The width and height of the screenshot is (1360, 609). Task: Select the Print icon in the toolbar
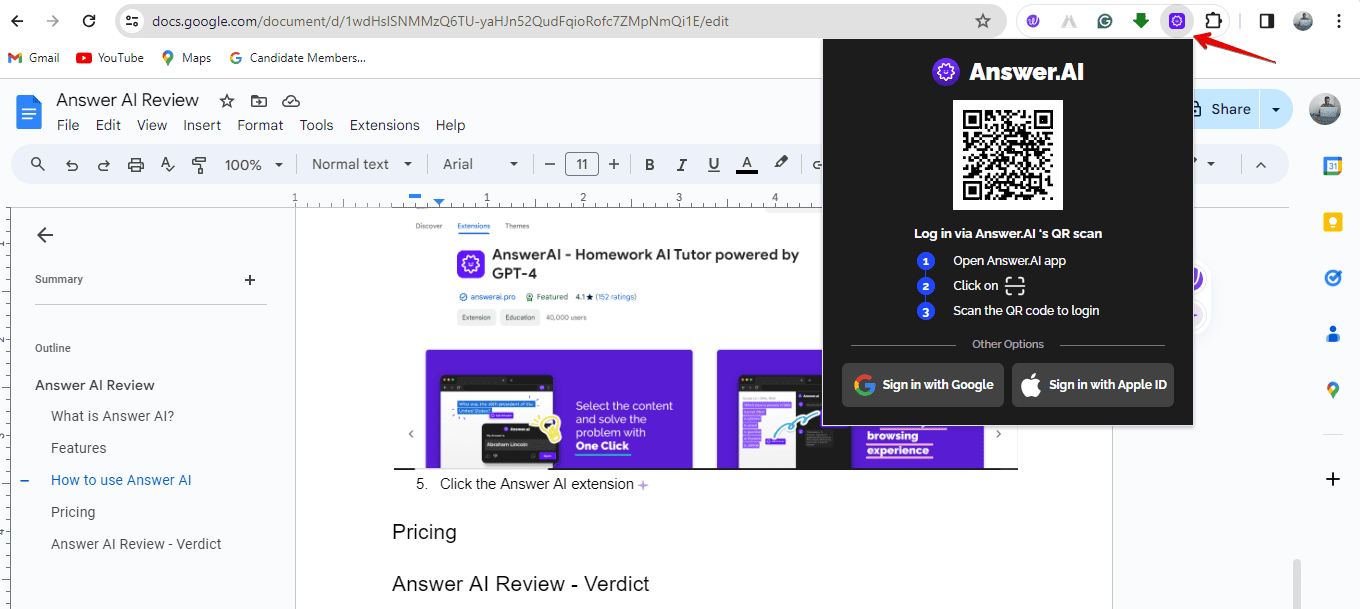pyautogui.click(x=135, y=164)
